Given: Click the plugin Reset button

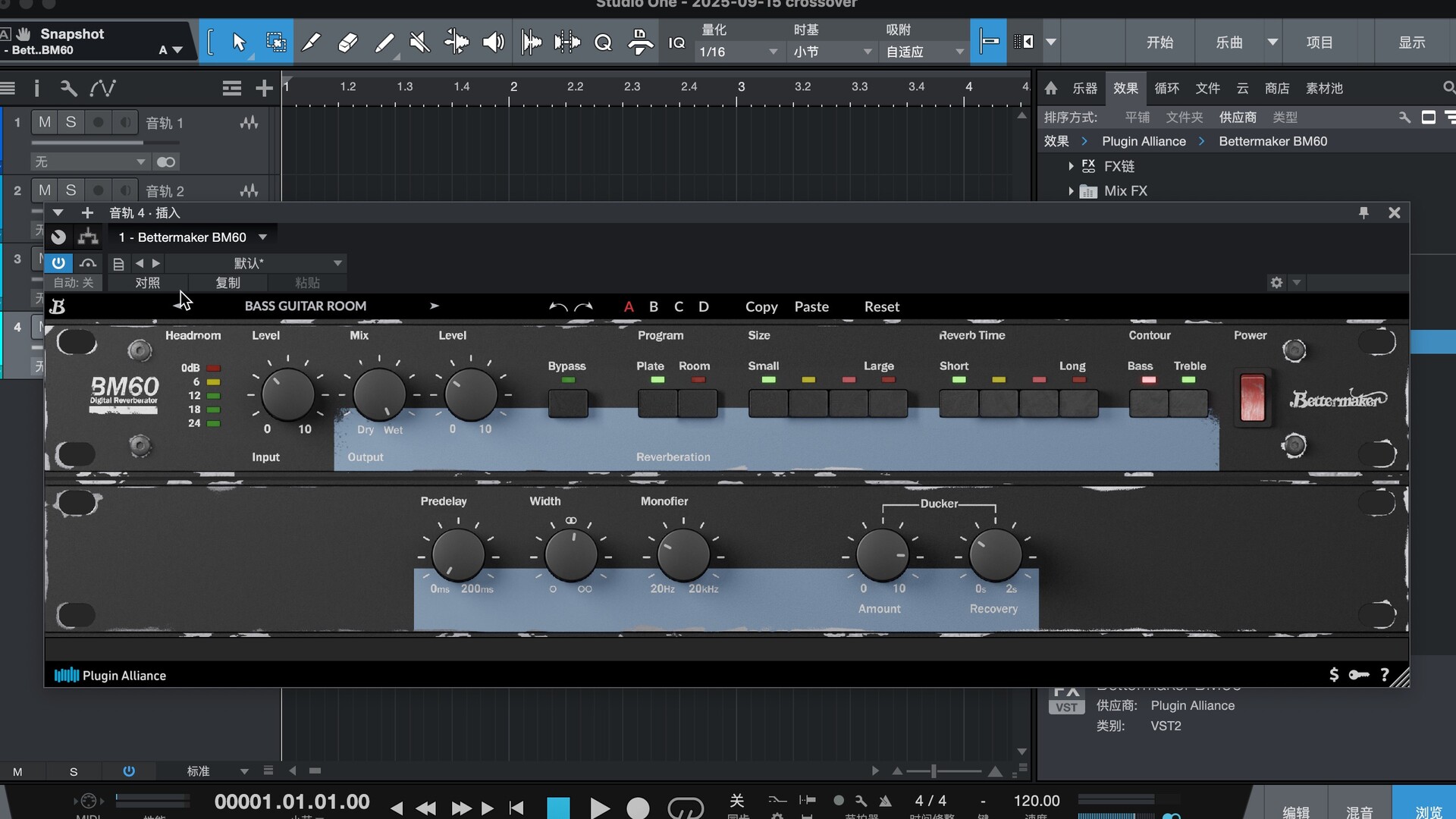Looking at the screenshot, I should tap(882, 306).
